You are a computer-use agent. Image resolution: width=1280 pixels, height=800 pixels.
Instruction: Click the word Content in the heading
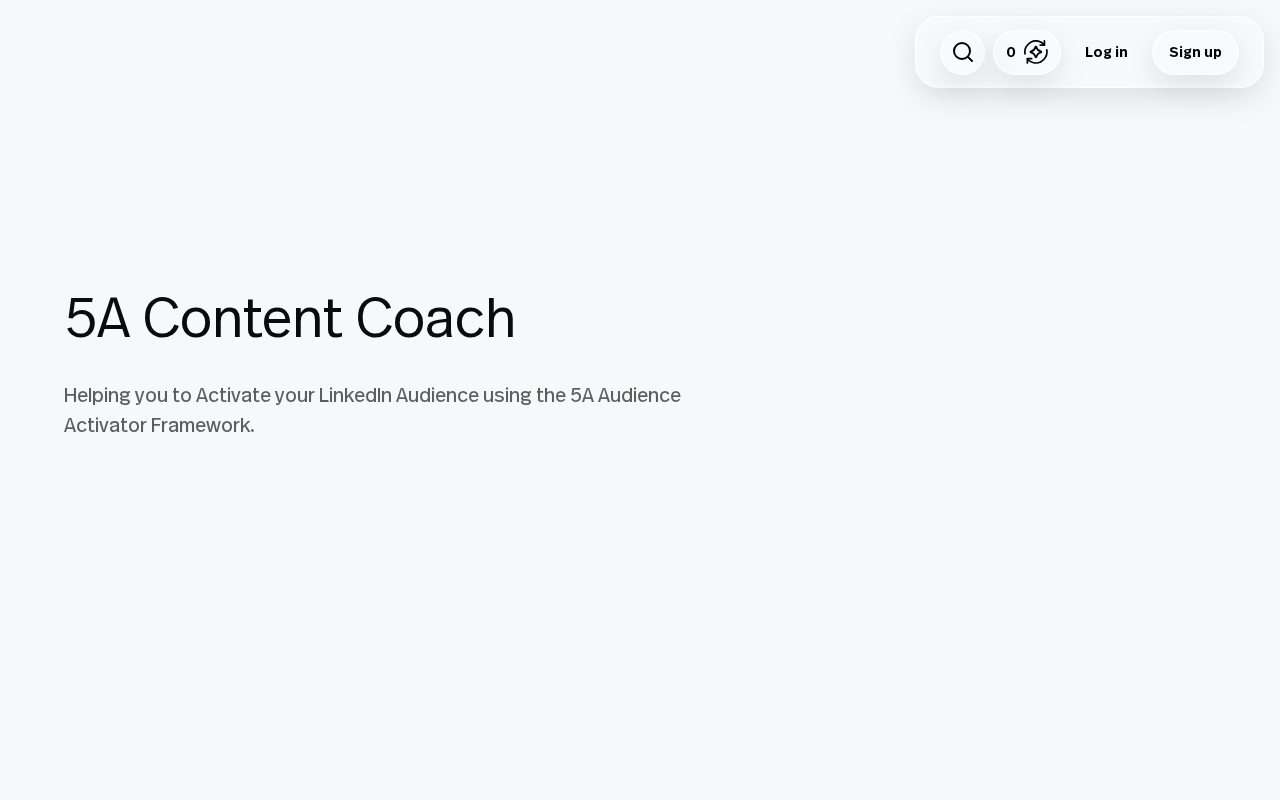[242, 318]
